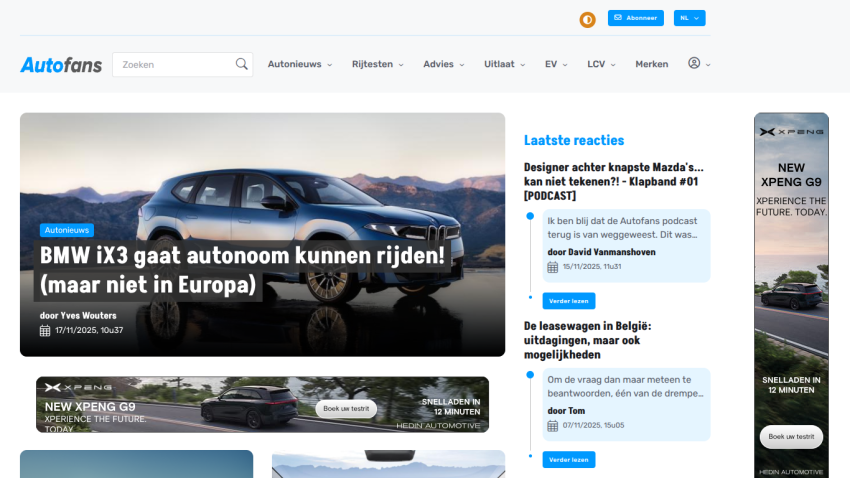Click the Abonneer subscribe button
This screenshot has width=850, height=478.
point(635,18)
